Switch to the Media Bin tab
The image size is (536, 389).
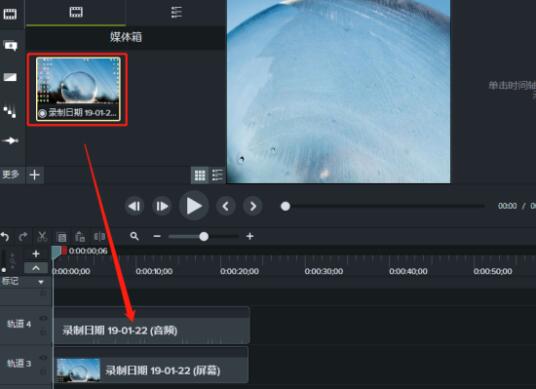coord(76,13)
